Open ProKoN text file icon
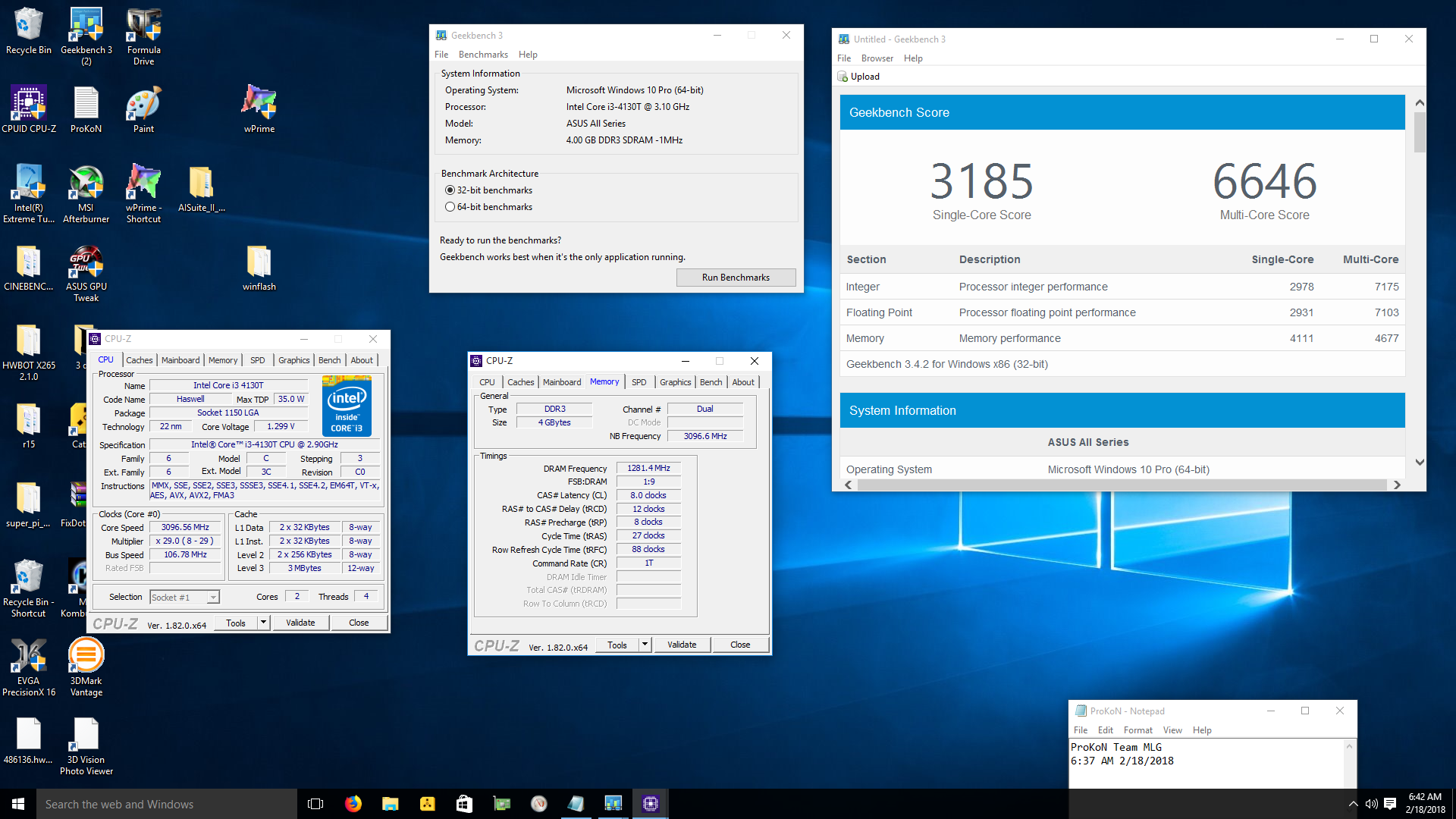 [86, 110]
